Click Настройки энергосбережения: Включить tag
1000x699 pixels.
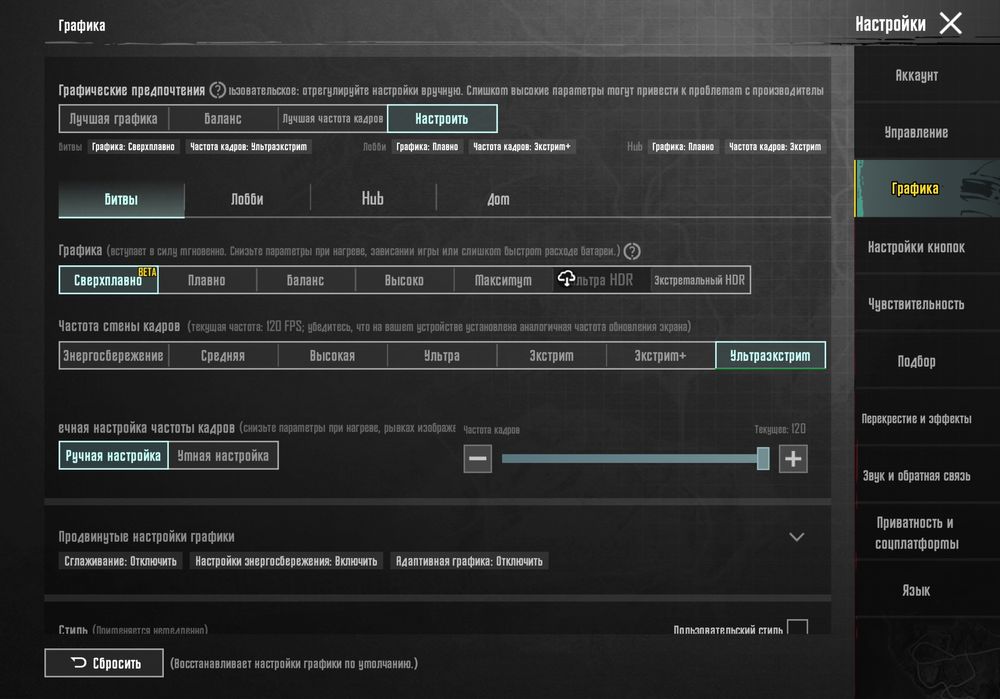pyautogui.click(x=286, y=561)
